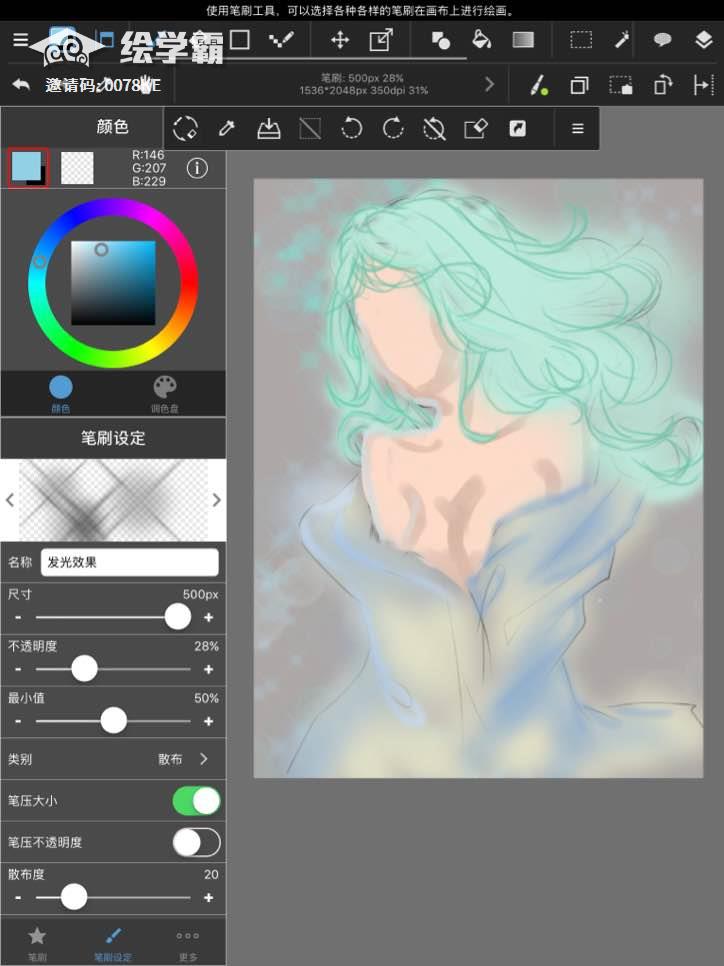The image size is (724, 966).
Task: Tap the edit pencil-box icon
Action: tap(476, 128)
